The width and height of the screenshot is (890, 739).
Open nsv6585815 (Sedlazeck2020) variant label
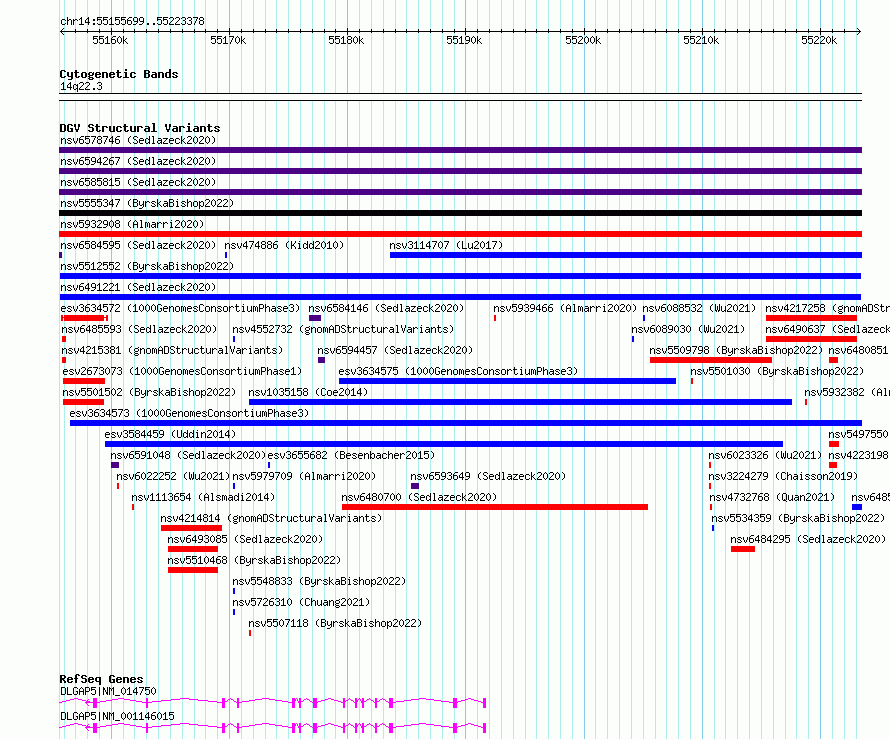[x=138, y=182]
